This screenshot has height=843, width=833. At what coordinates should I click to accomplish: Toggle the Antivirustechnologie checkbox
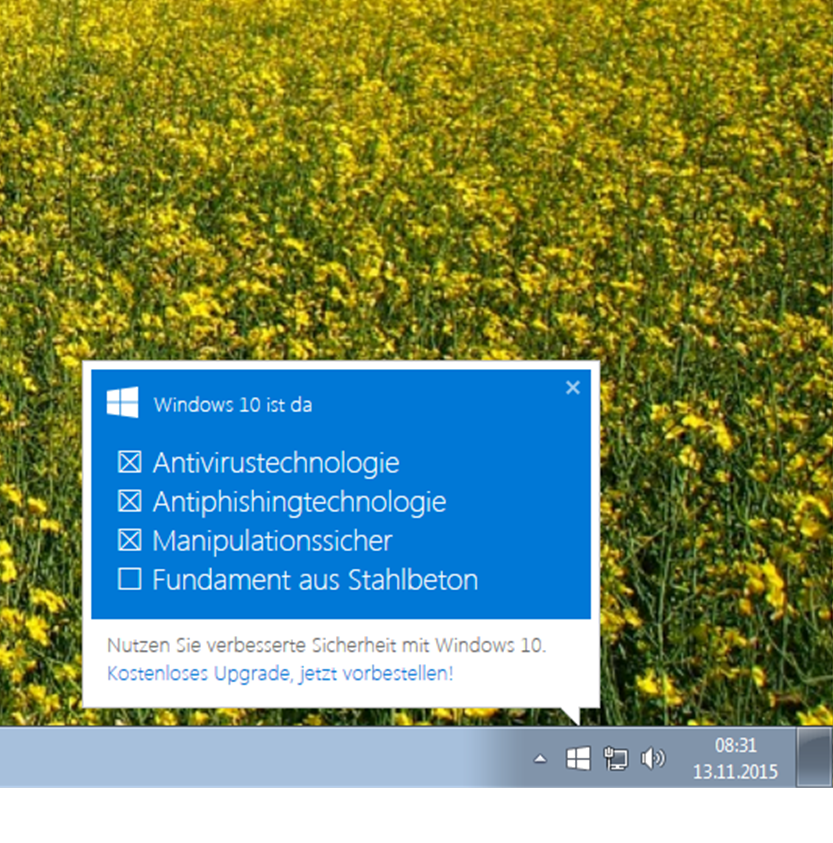point(130,462)
